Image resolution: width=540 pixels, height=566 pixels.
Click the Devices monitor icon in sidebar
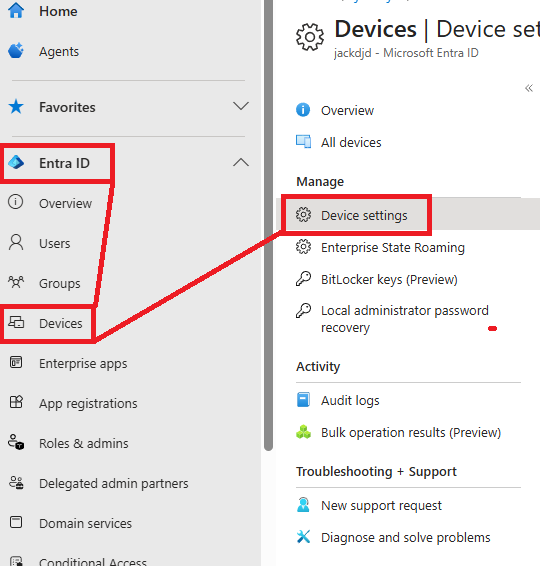coord(16,322)
